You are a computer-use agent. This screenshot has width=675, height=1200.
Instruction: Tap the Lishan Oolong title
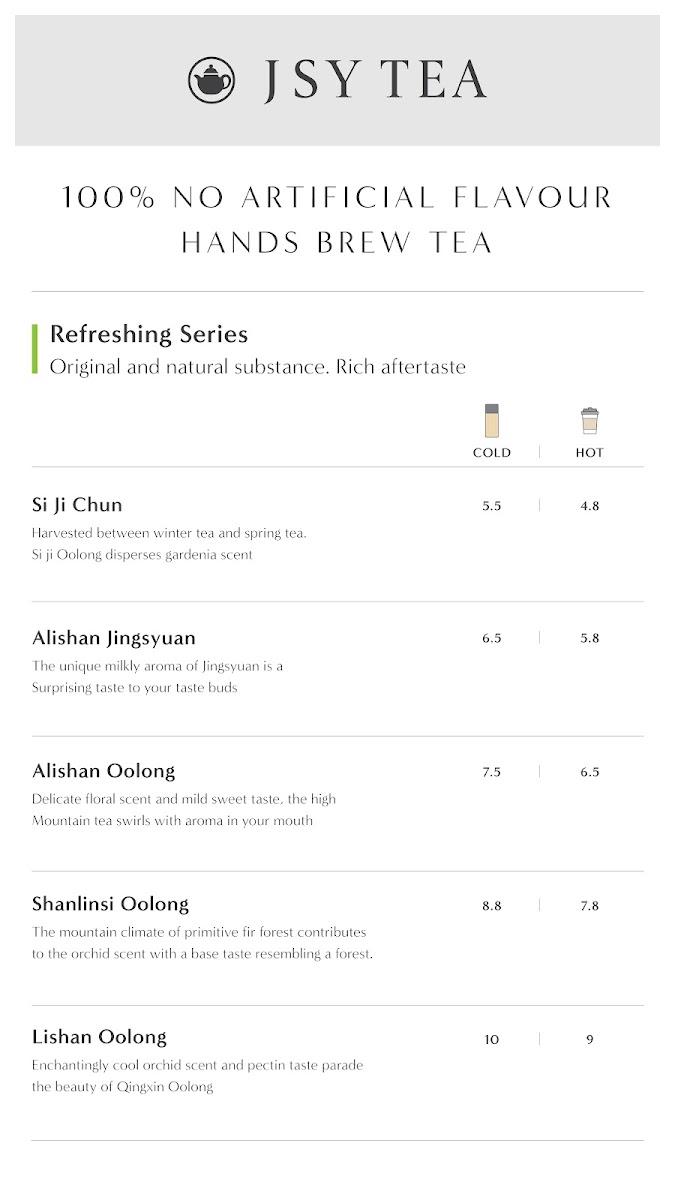99,1037
